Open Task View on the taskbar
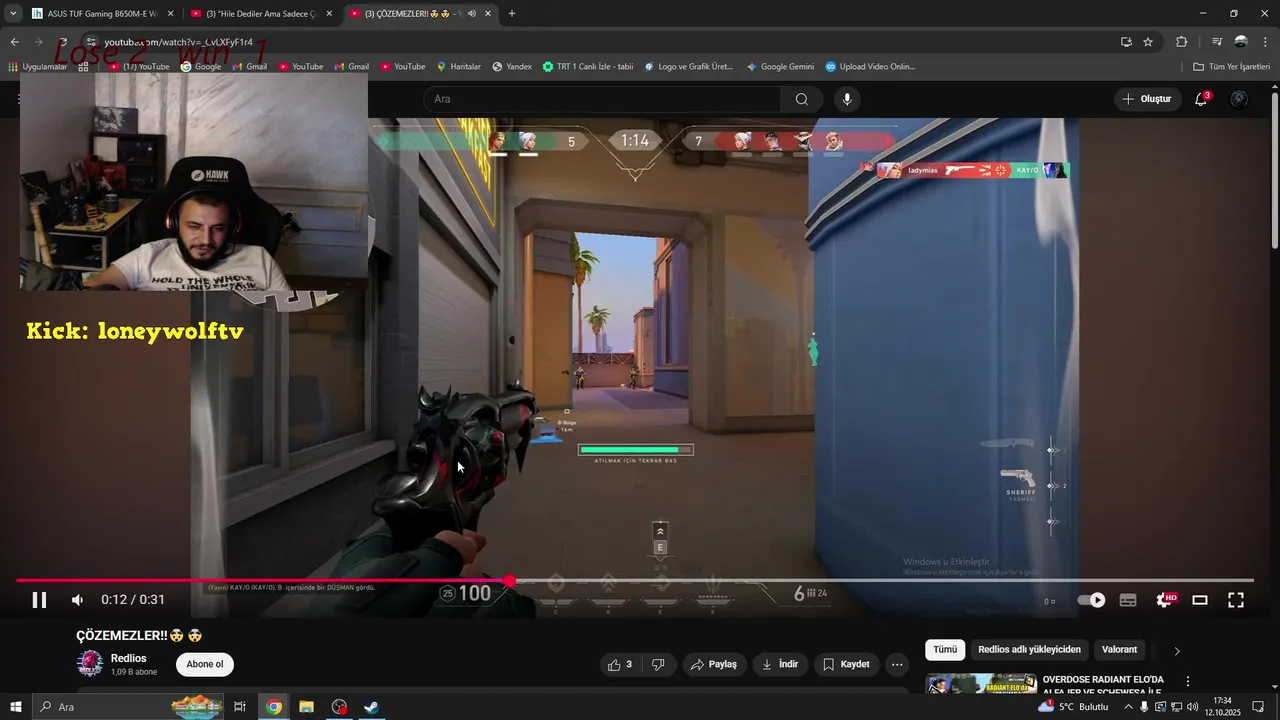1280x720 pixels. pos(240,707)
